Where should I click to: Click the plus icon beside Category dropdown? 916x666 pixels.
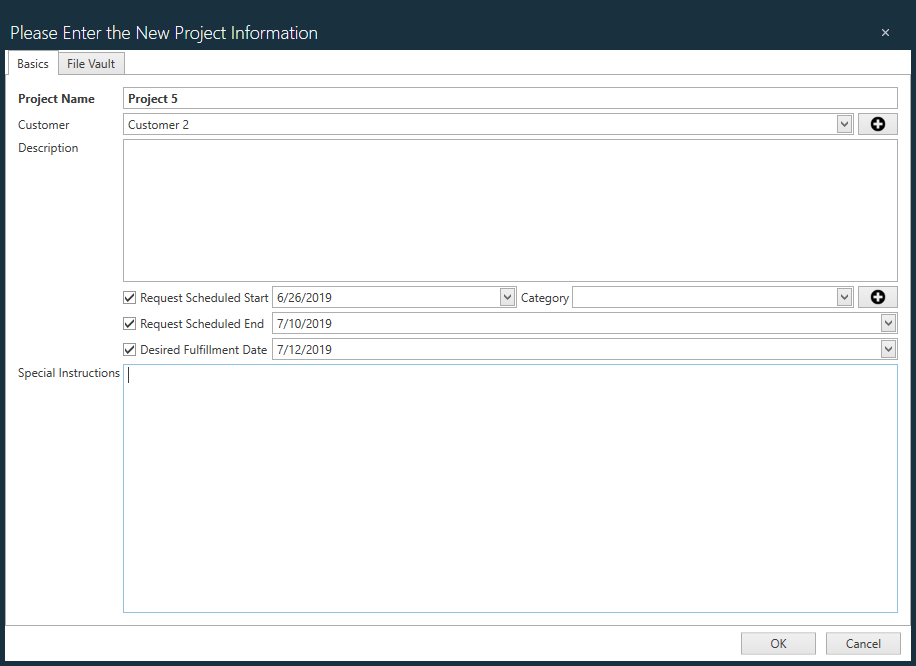[877, 296]
